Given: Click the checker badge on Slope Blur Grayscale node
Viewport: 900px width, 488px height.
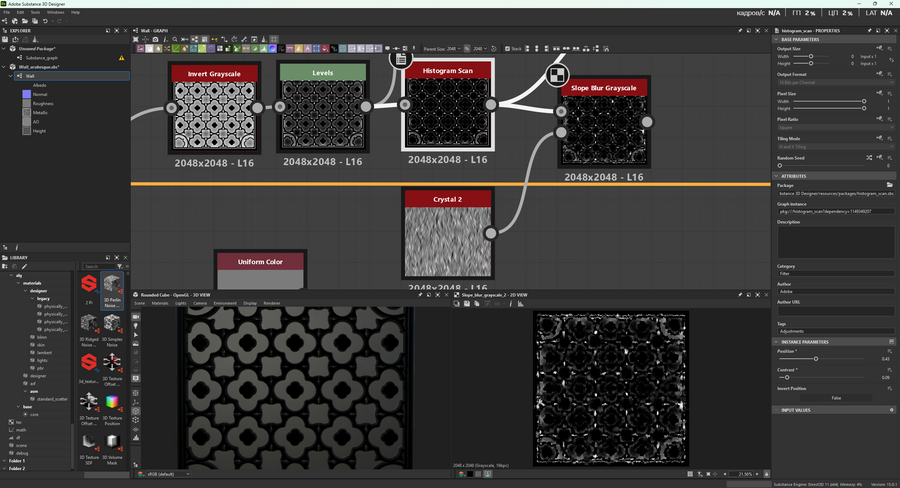Looking at the screenshot, I should coord(558,74).
